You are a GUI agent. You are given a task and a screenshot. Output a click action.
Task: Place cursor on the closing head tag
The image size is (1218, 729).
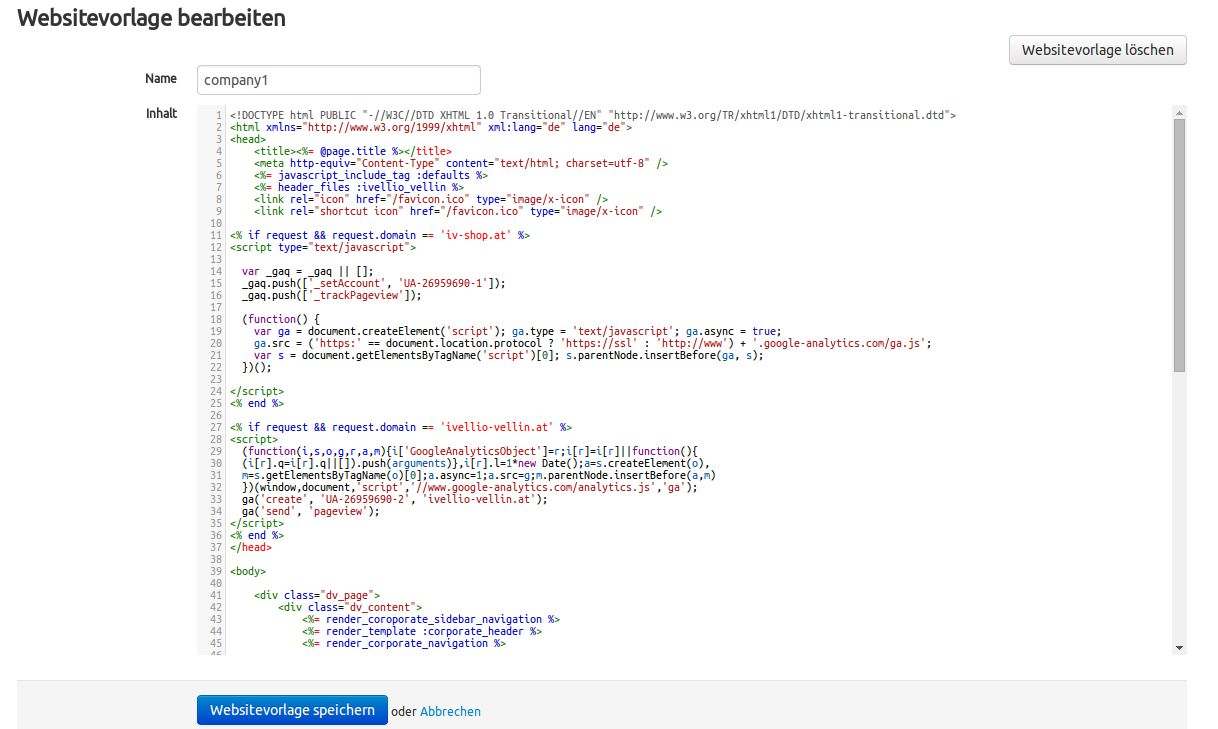pyautogui.click(x=250, y=548)
